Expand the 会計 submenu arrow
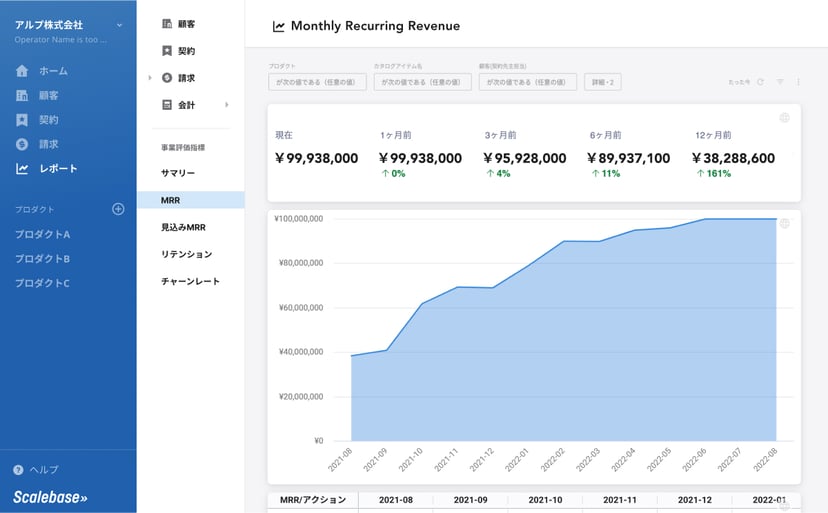Viewport: 828px width, 513px height. [227, 105]
